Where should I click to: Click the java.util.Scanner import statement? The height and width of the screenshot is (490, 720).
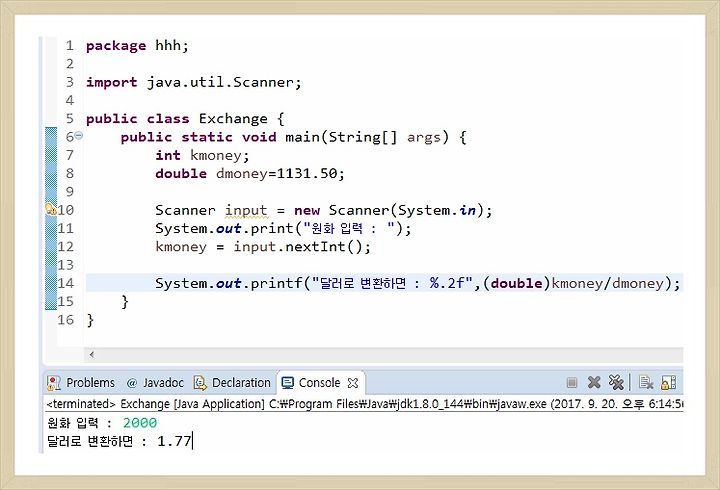tap(193, 82)
